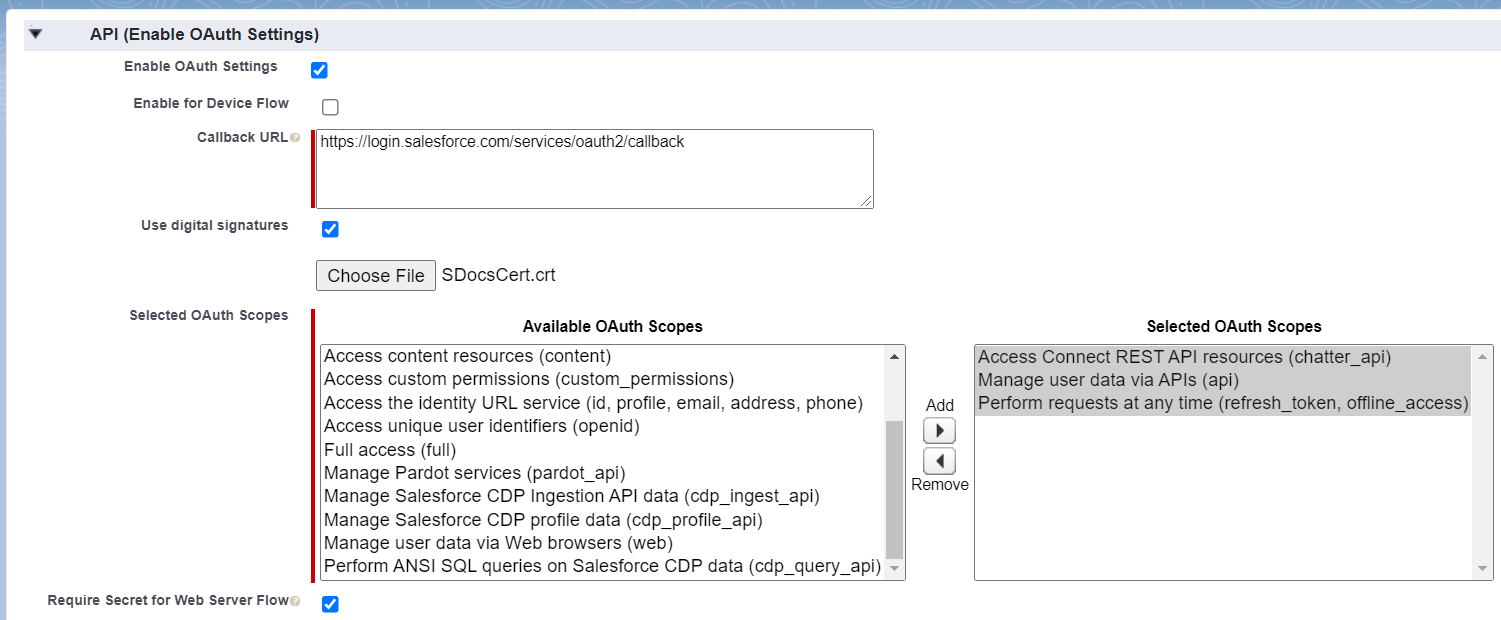This screenshot has width=1501, height=620.
Task: Click the Remove left-arrow button
Action: [x=939, y=461]
